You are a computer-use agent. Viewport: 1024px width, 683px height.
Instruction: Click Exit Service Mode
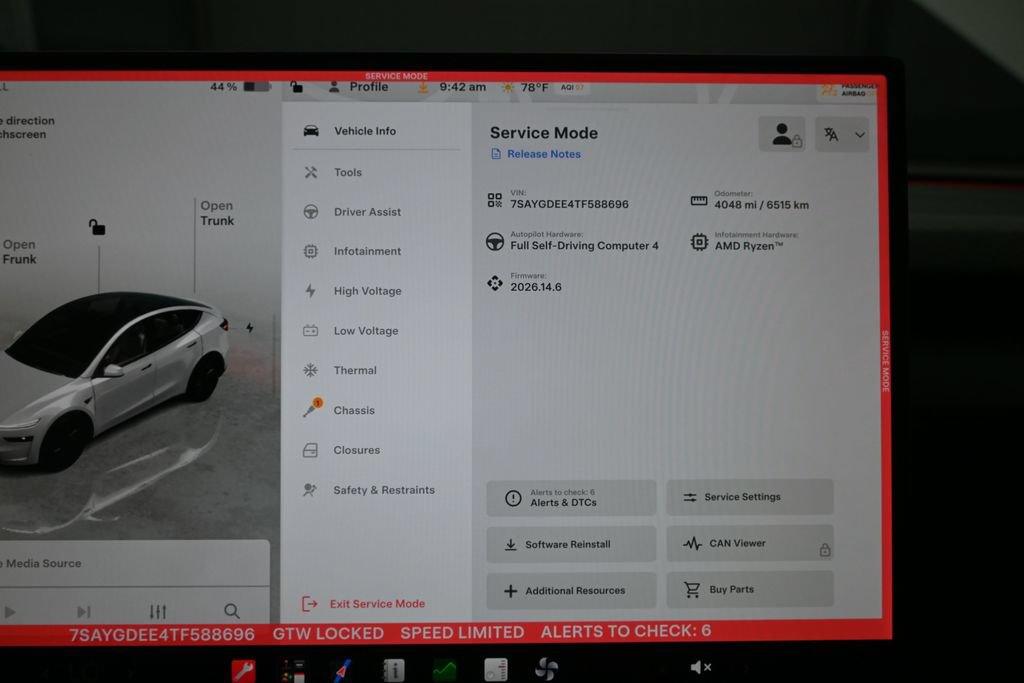[x=364, y=604]
